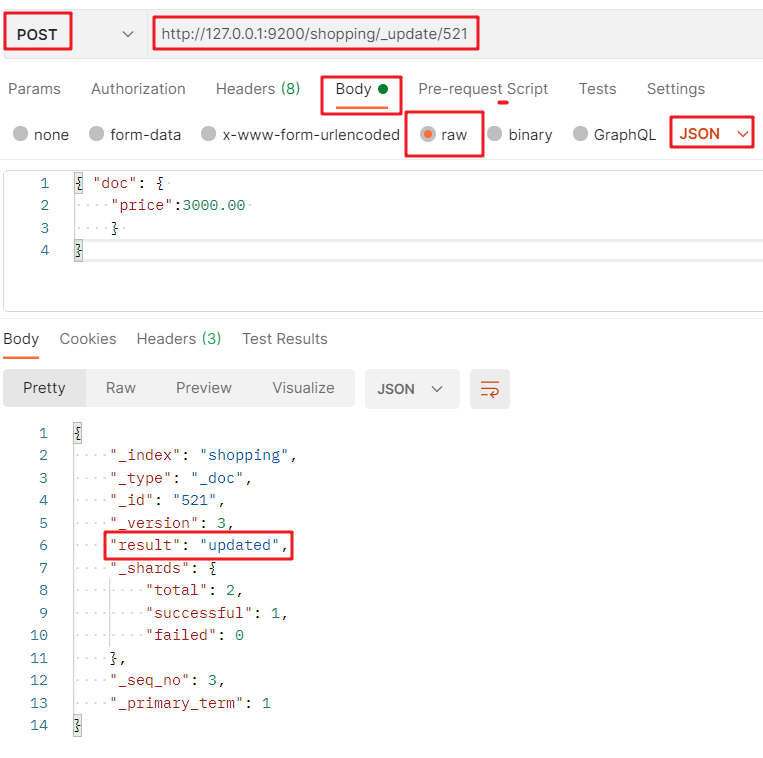Click line number 2 in request editor gutter
763x758 pixels.
(45, 205)
